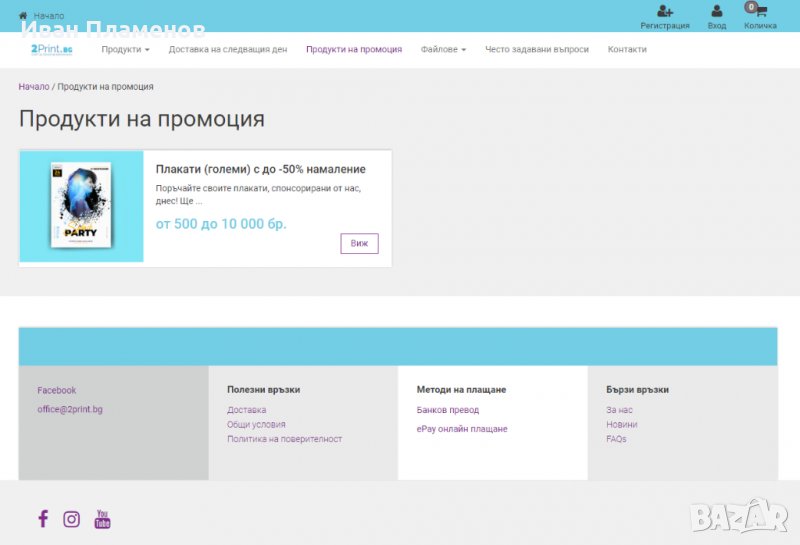Open the office@2print.bg email link
The image size is (800, 545).
(70, 409)
